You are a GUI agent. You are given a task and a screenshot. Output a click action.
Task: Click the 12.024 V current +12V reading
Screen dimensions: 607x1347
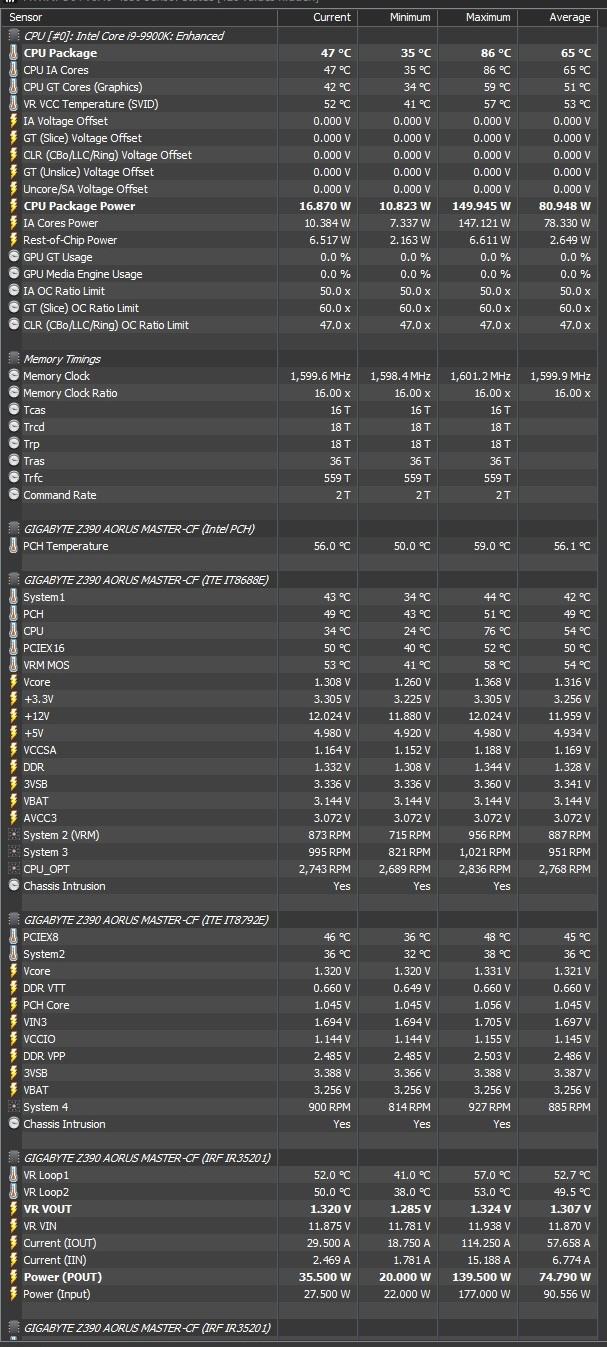(x=328, y=716)
